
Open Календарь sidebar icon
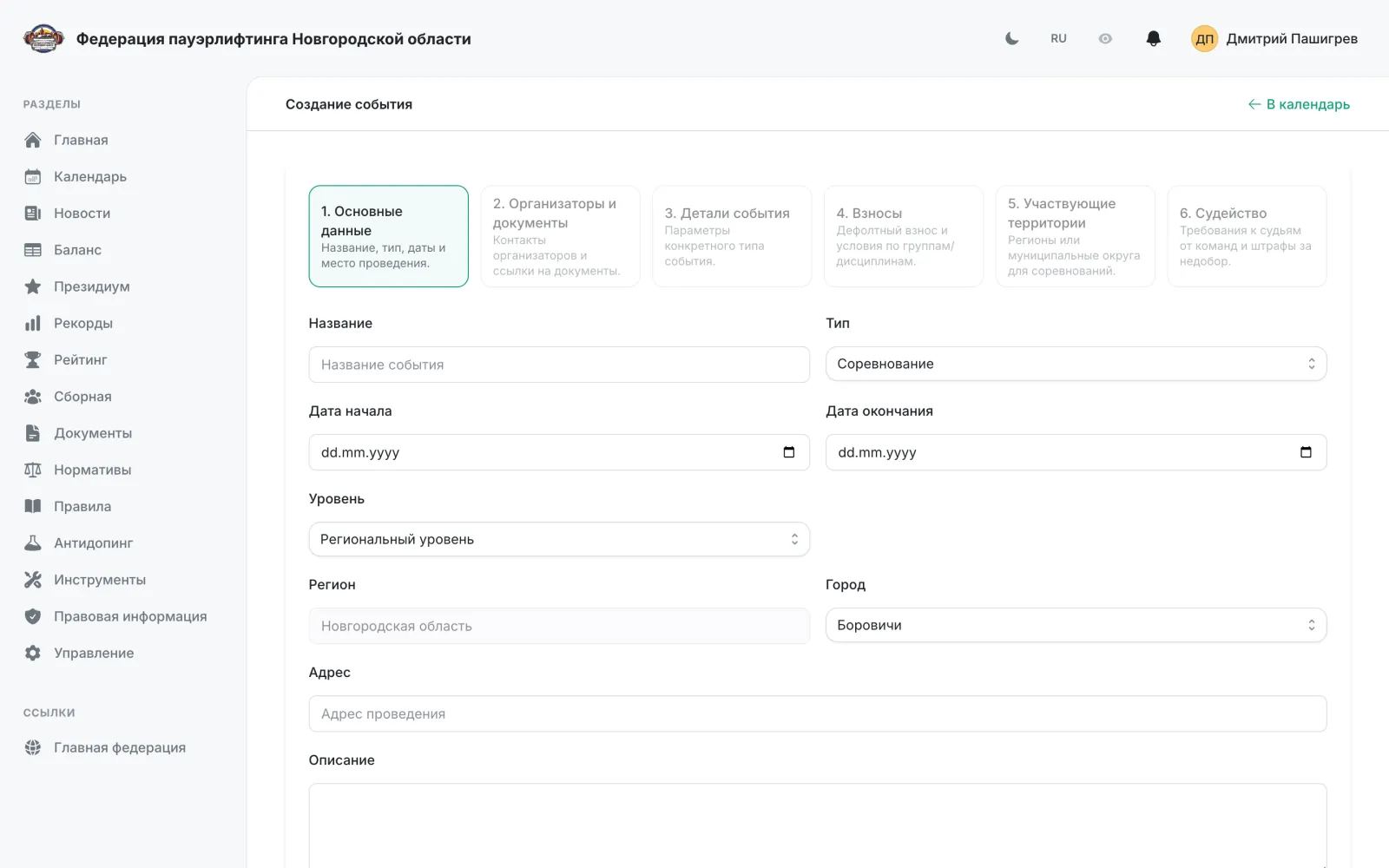point(33,176)
